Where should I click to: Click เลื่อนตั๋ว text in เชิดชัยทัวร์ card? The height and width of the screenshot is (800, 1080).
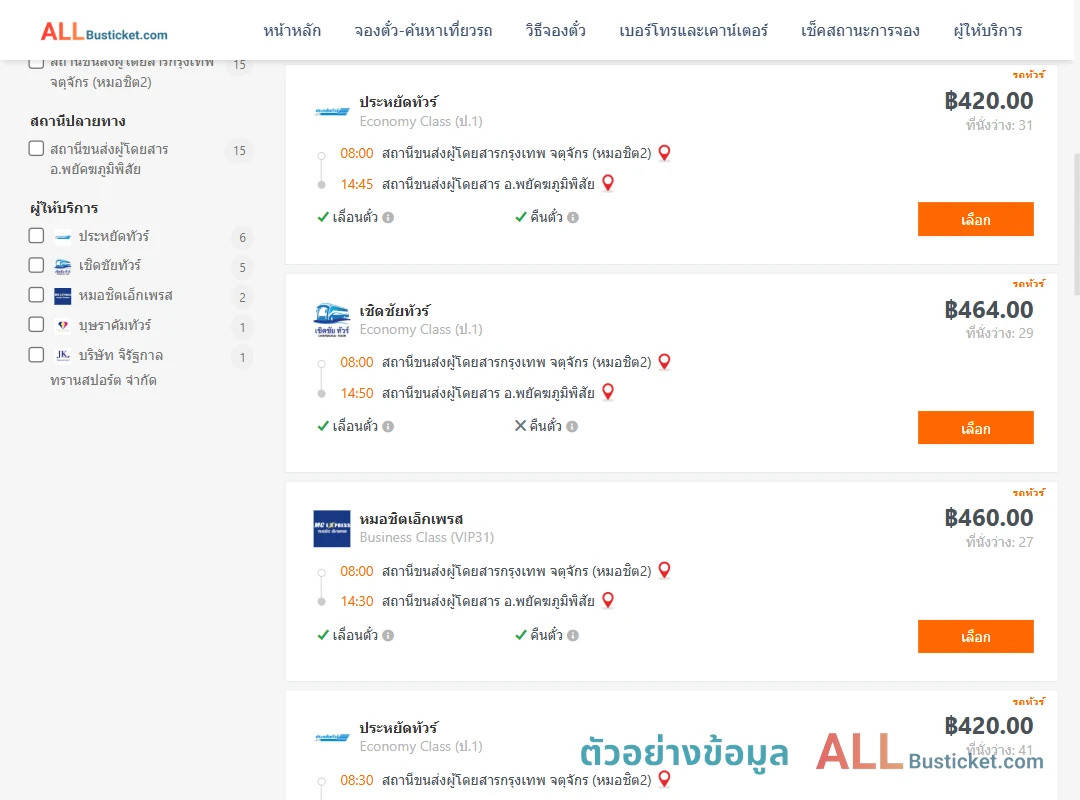pos(355,426)
